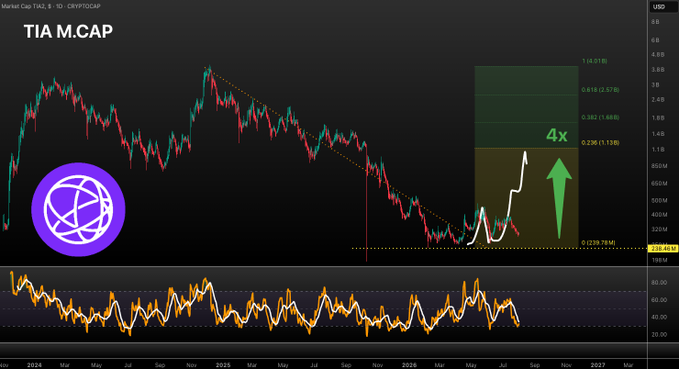Click the 2025 year label on time axis
Screen dimensions: 679x369
(223, 365)
